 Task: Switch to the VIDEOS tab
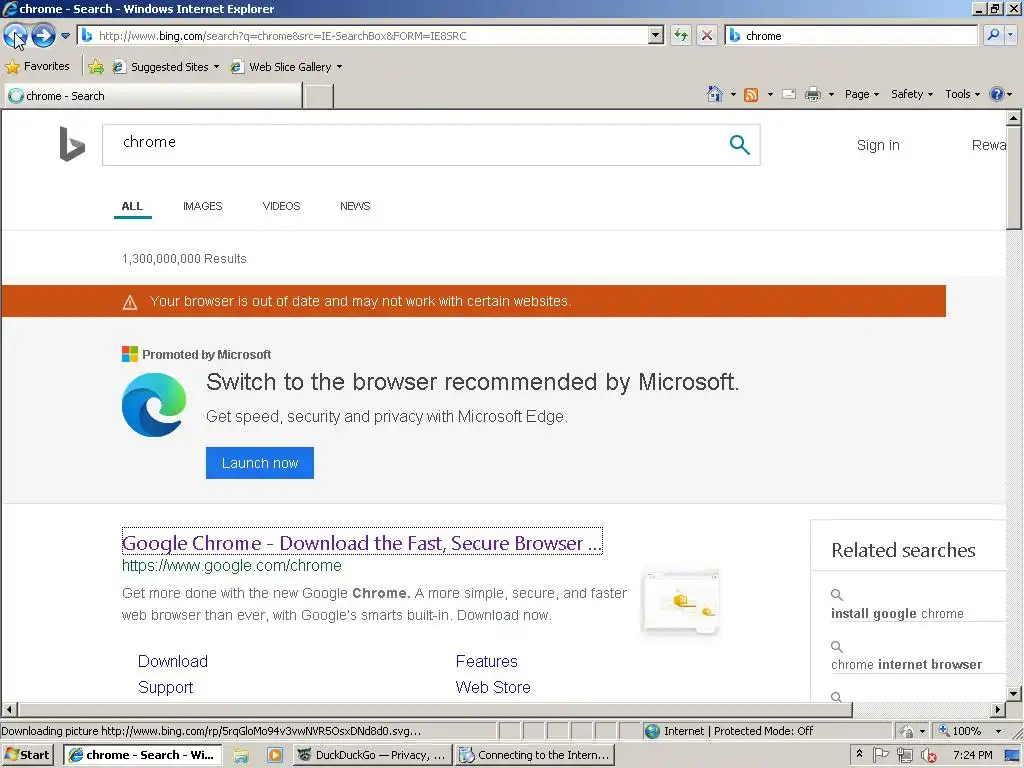coord(281,206)
